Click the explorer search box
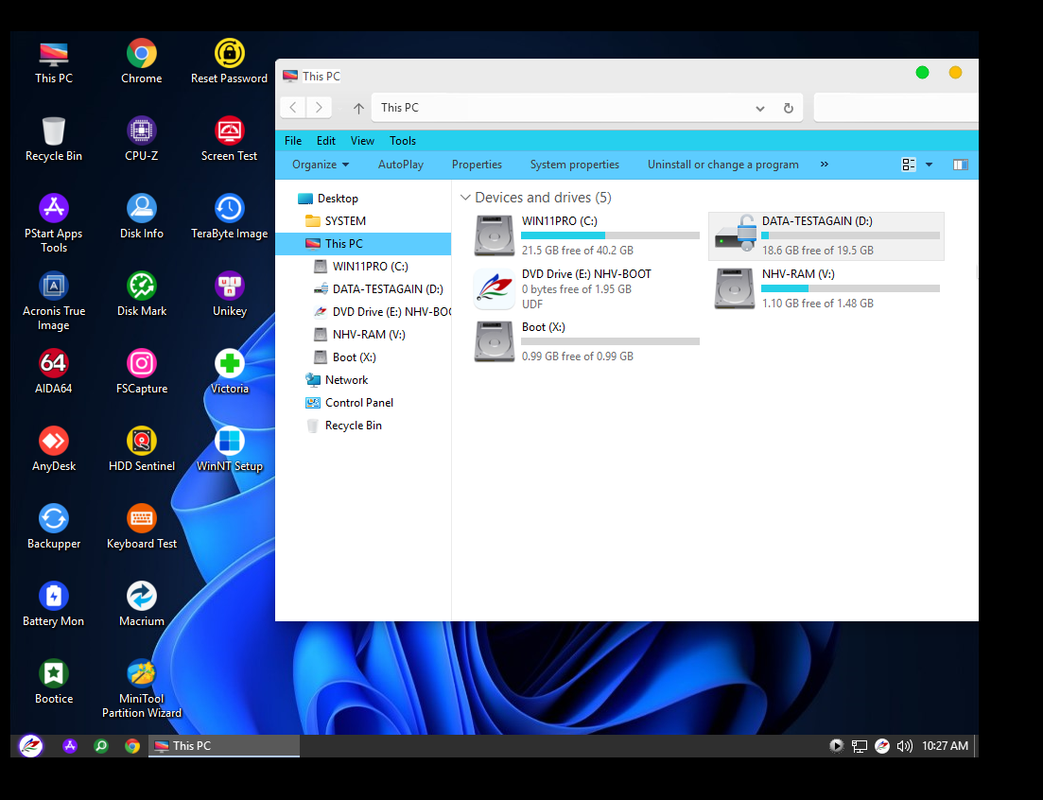The image size is (1043, 800). (x=895, y=108)
